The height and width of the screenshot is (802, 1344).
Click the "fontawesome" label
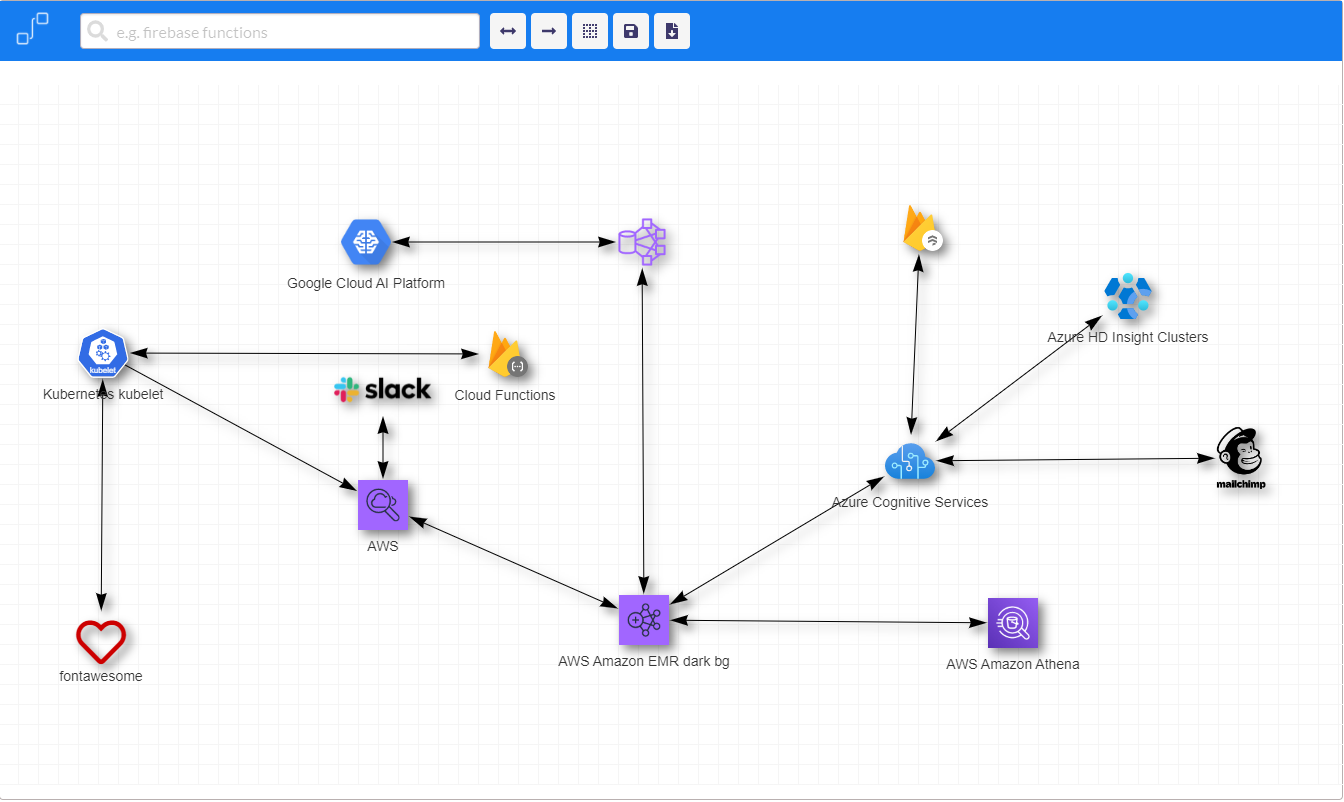pos(101,676)
